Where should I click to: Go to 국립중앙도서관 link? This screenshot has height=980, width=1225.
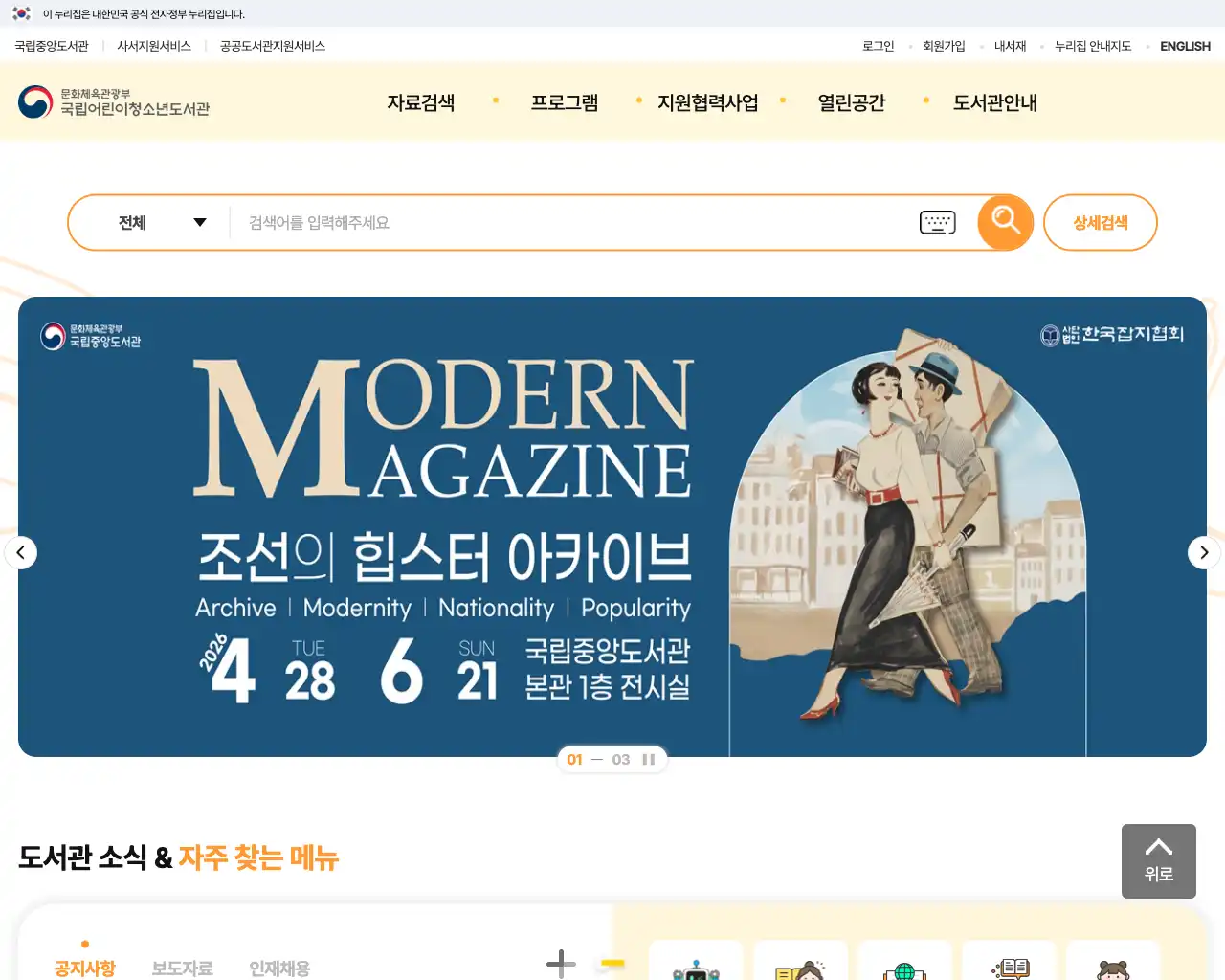(x=52, y=46)
